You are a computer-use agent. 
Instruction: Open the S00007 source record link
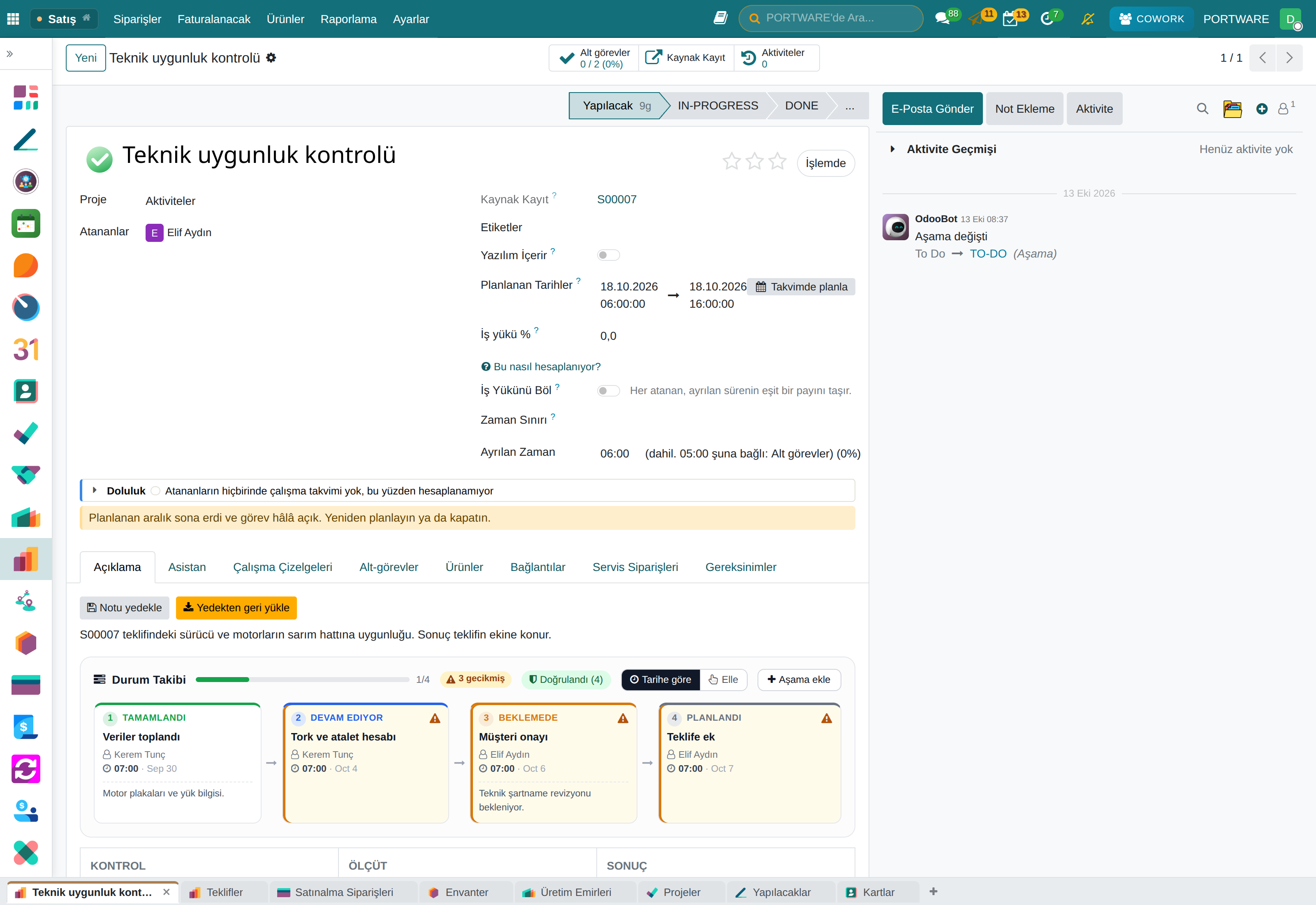616,200
